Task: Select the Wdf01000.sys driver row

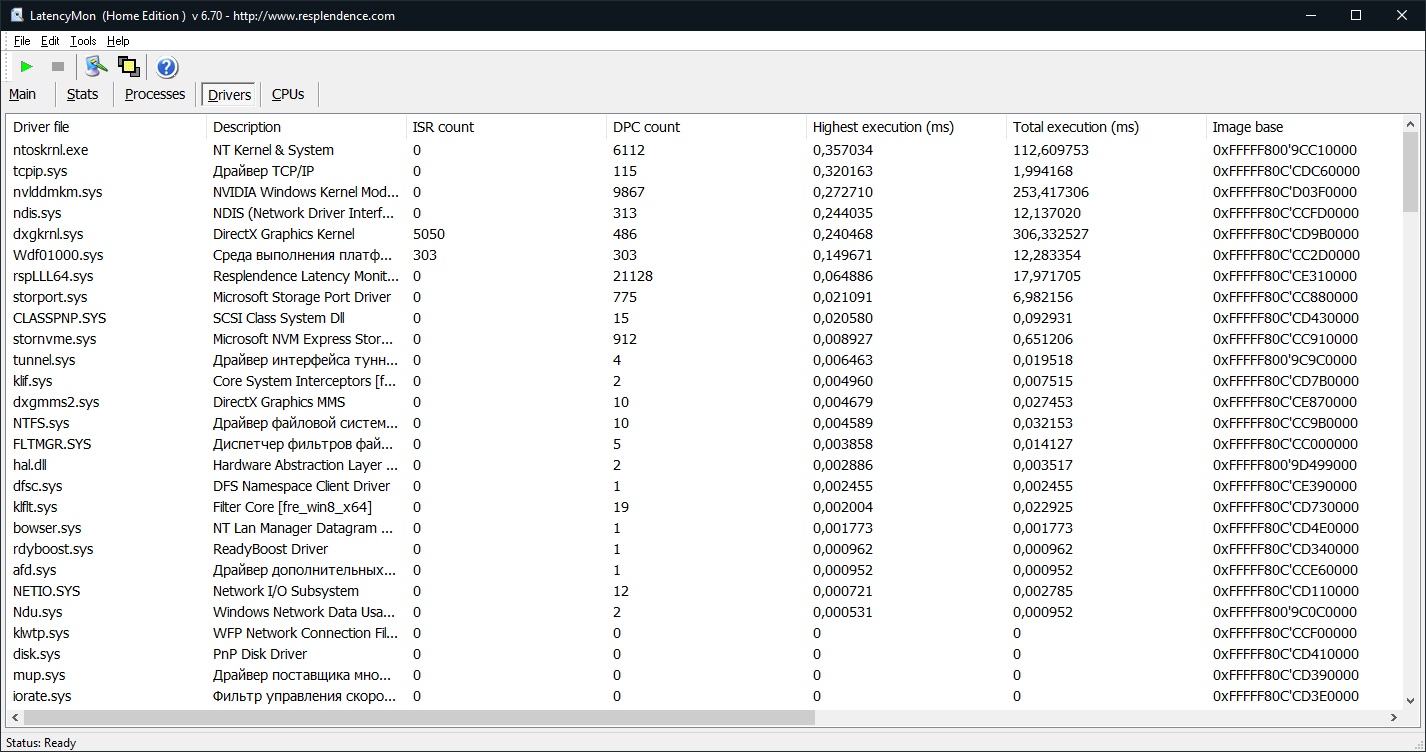Action: [x=704, y=255]
